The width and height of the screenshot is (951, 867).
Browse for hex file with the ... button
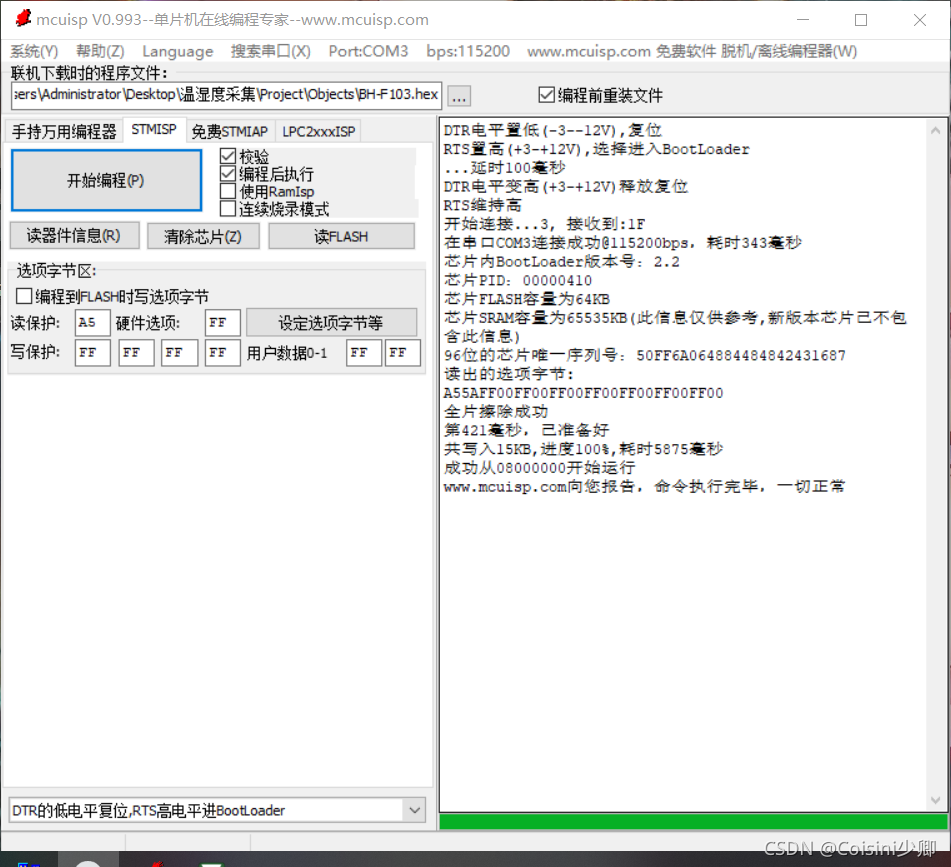click(x=459, y=96)
